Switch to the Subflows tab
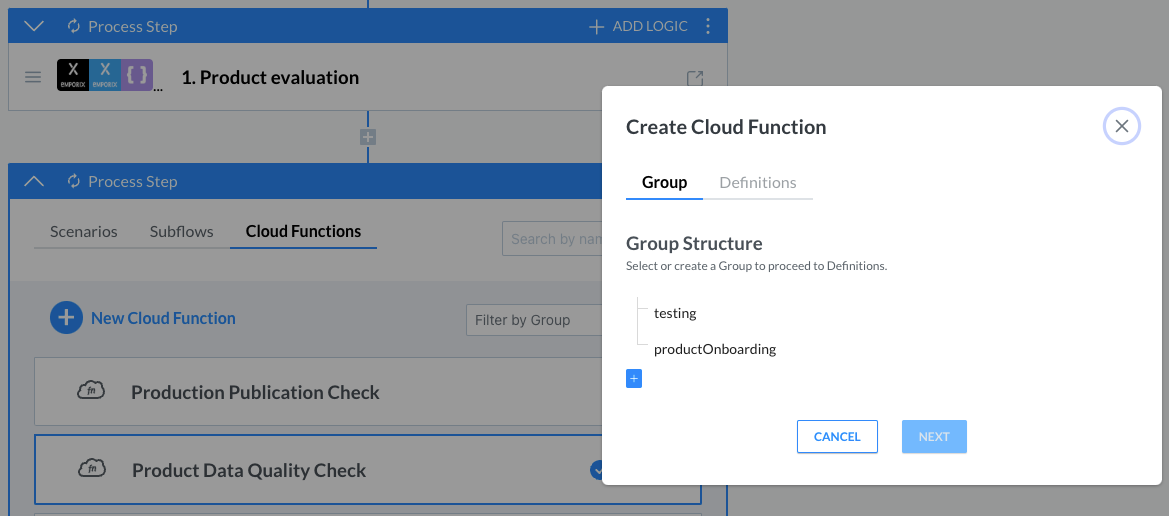The image size is (1169, 516). (181, 231)
